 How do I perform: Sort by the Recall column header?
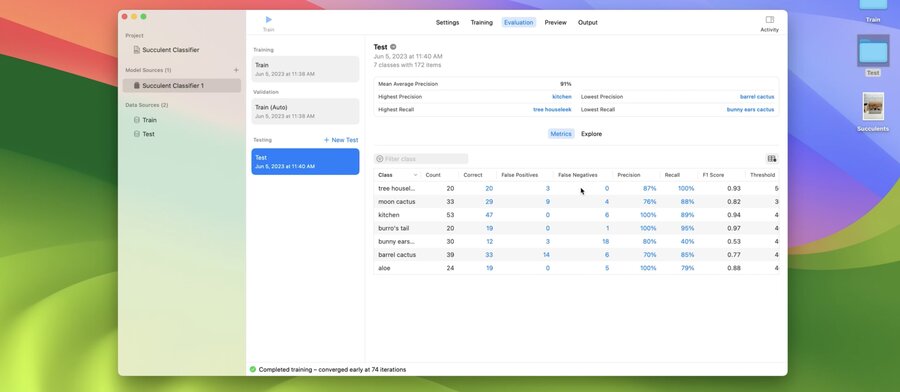(672, 175)
